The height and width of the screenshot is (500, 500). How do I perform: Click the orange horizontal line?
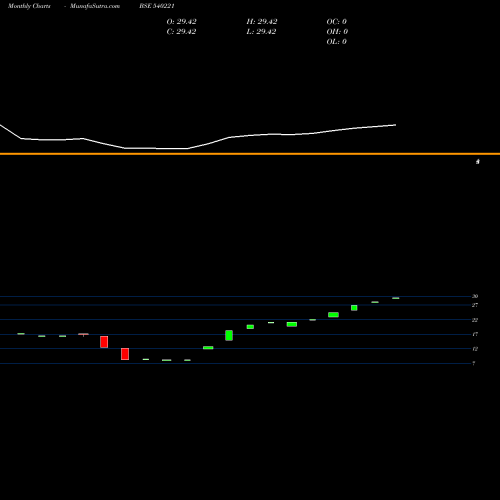(x=250, y=154)
